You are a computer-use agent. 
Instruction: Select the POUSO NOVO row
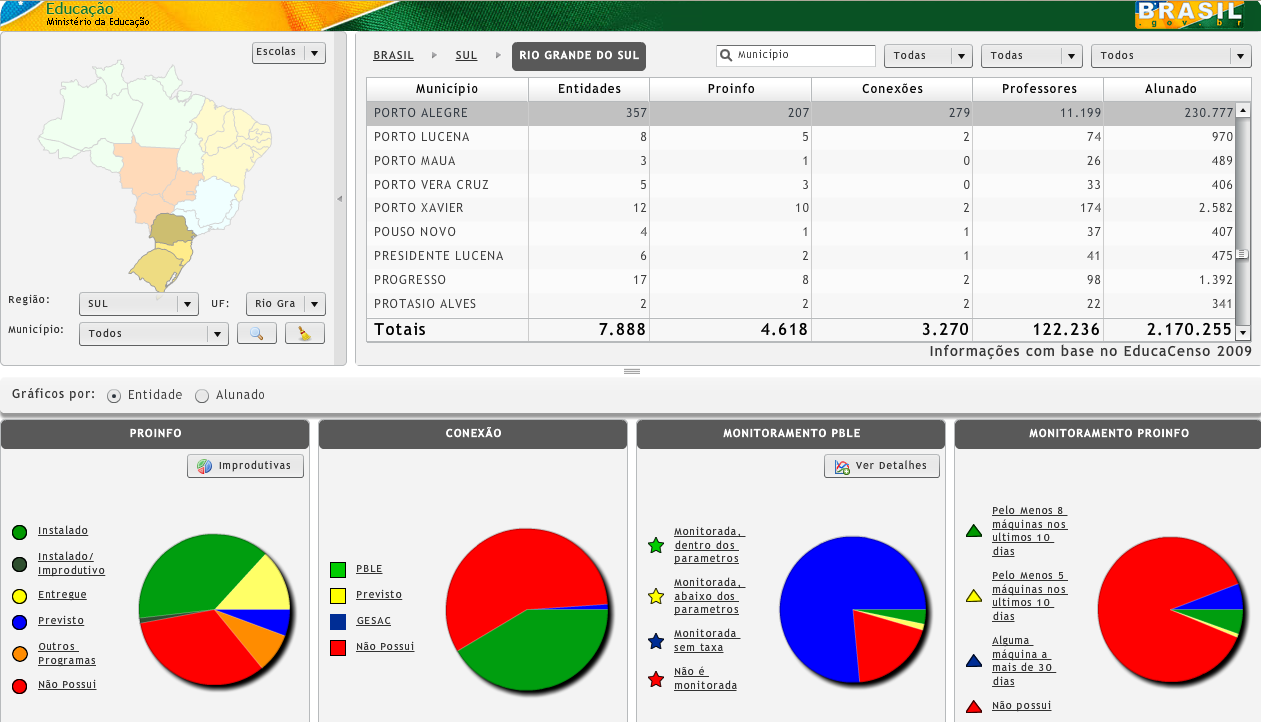(801, 232)
